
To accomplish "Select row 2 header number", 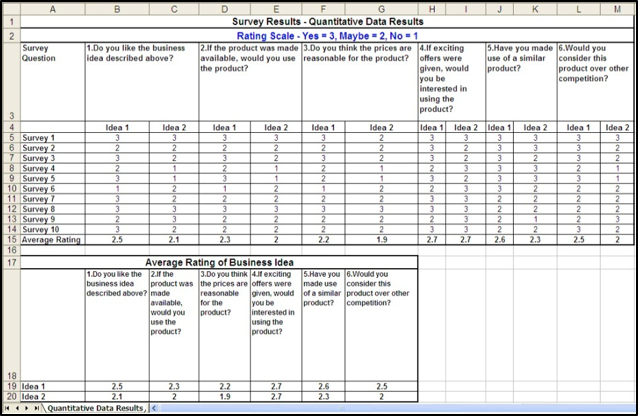I will coord(11,36).
